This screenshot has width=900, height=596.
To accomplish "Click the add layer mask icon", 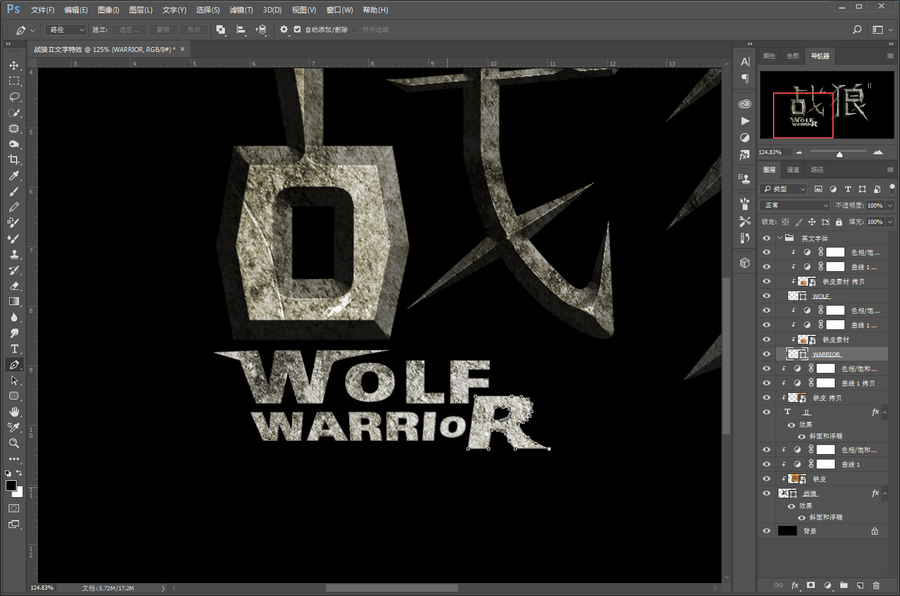I will 811,585.
